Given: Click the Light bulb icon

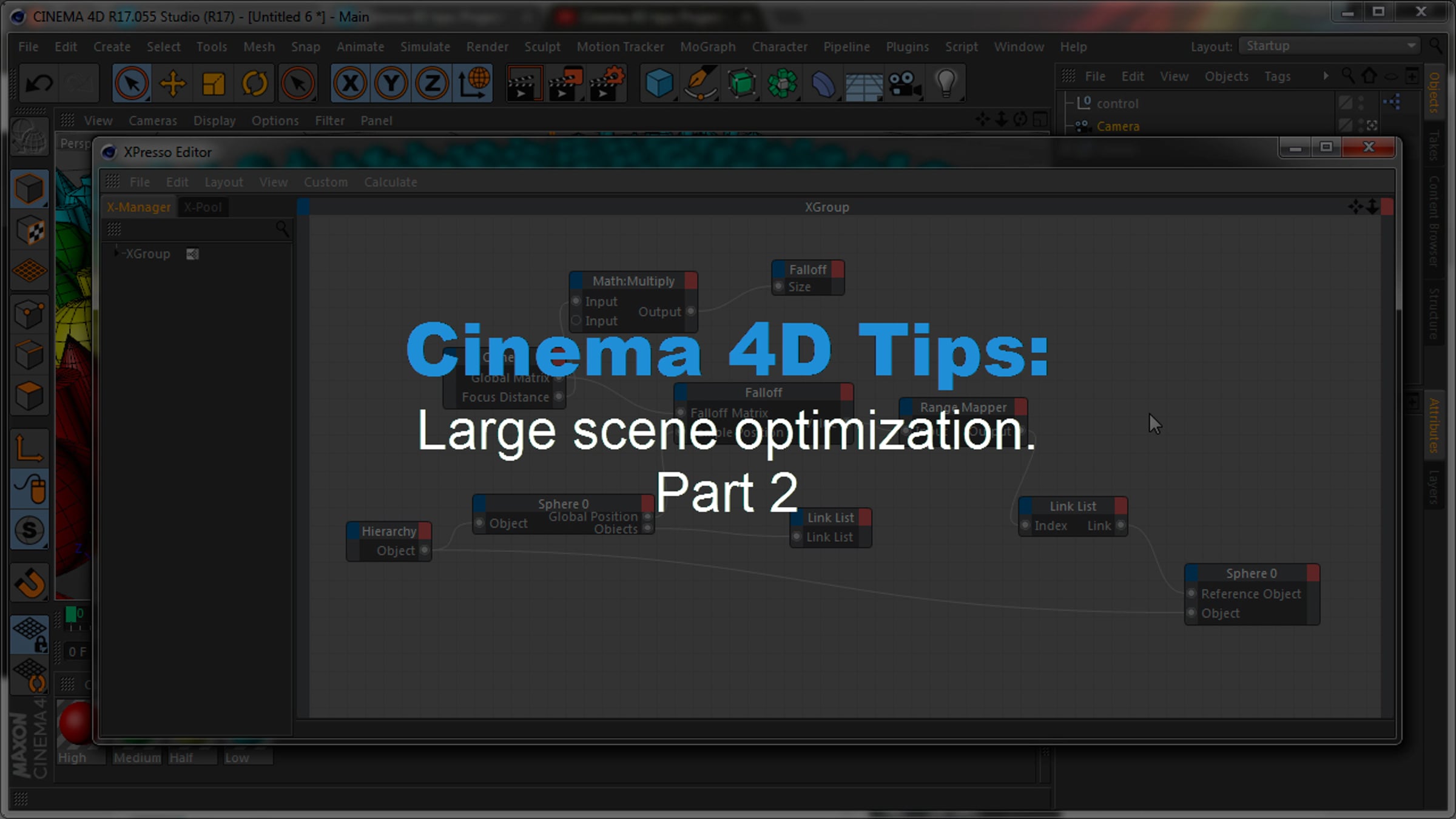Looking at the screenshot, I should pos(946,83).
